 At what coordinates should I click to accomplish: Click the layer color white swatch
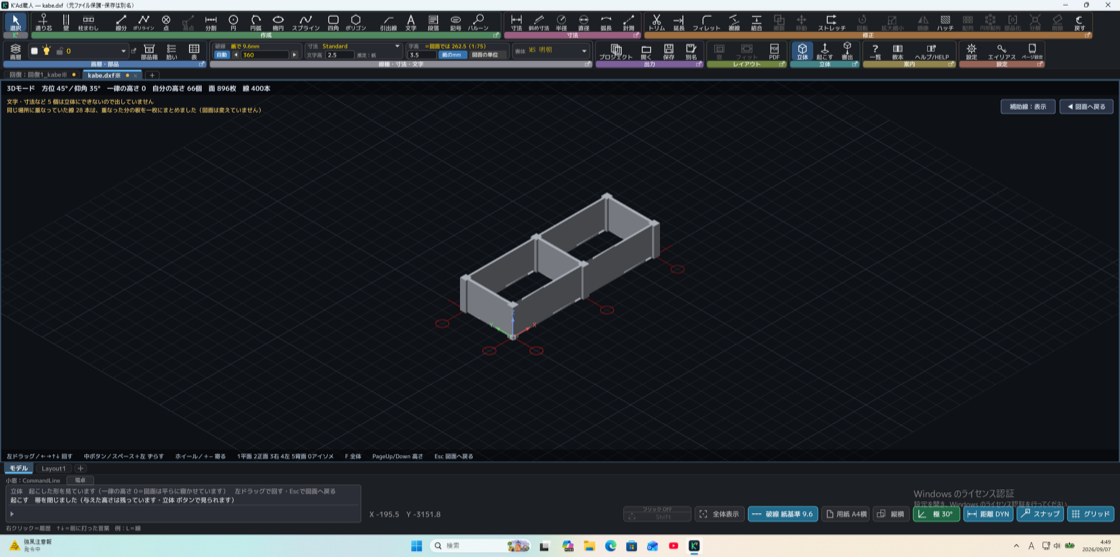(x=34, y=51)
